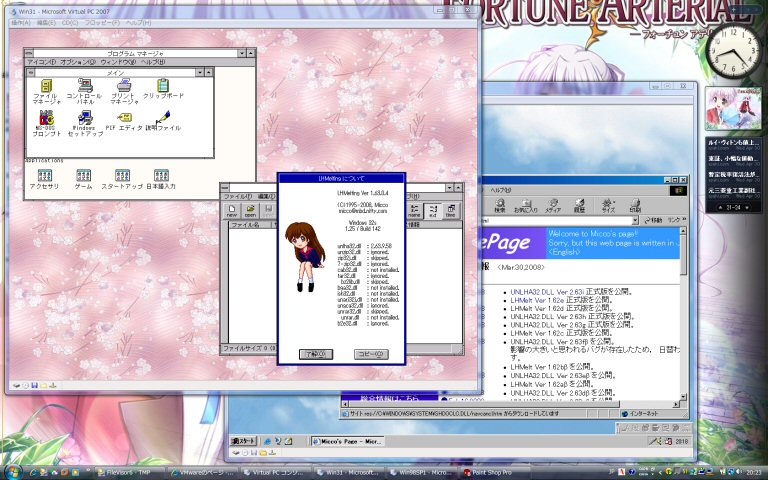Click the minimize arrow of プログラム マネージャ window
The width and height of the screenshot is (768, 480).
(241, 53)
